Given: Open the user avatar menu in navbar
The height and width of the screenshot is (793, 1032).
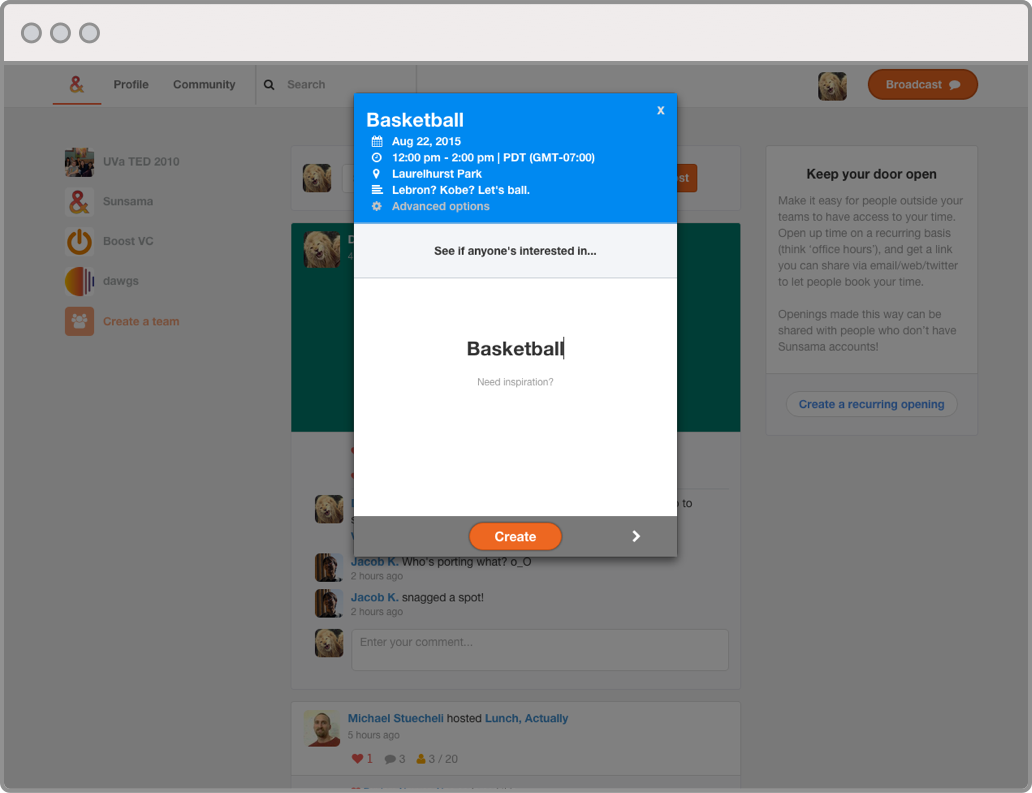Looking at the screenshot, I should point(832,86).
